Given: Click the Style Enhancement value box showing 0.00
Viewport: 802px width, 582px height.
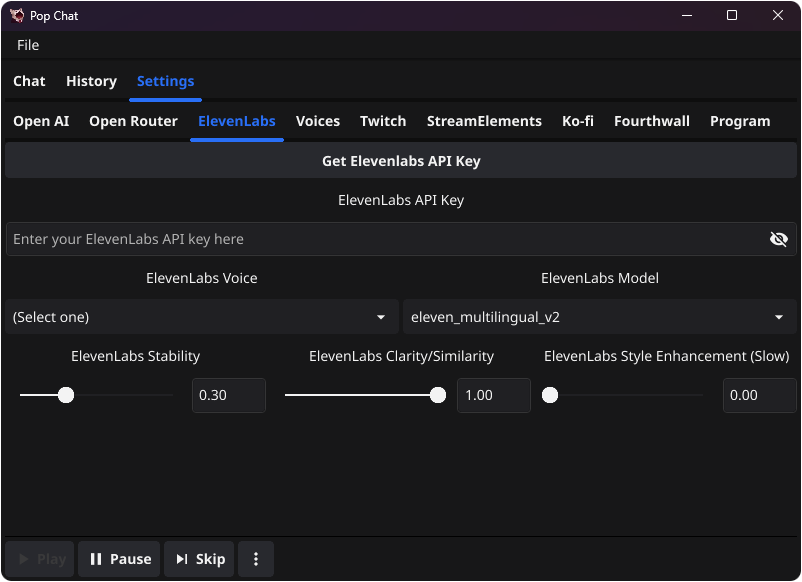Looking at the screenshot, I should pos(759,395).
